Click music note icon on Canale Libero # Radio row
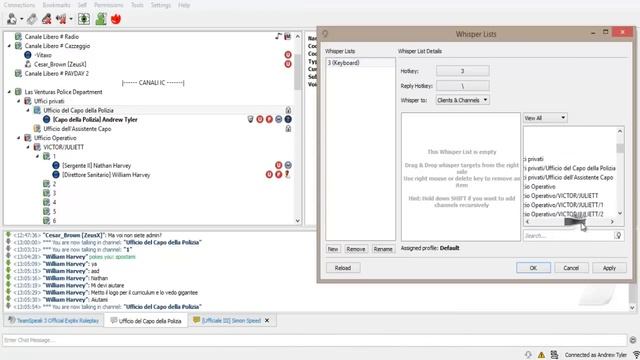Image resolution: width=640 pixels, height=360 pixels. tap(278, 36)
